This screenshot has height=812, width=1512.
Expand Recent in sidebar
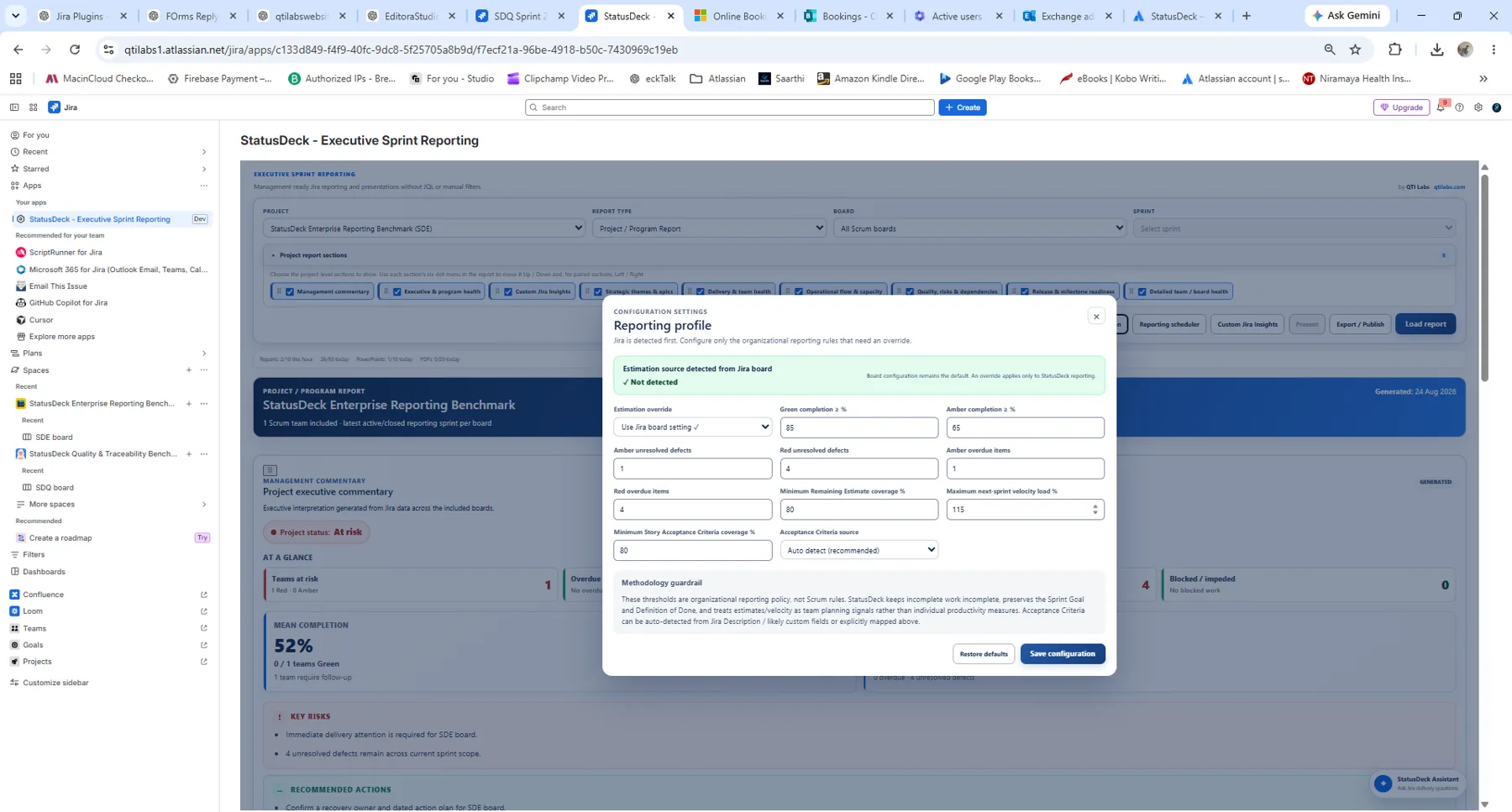(204, 152)
